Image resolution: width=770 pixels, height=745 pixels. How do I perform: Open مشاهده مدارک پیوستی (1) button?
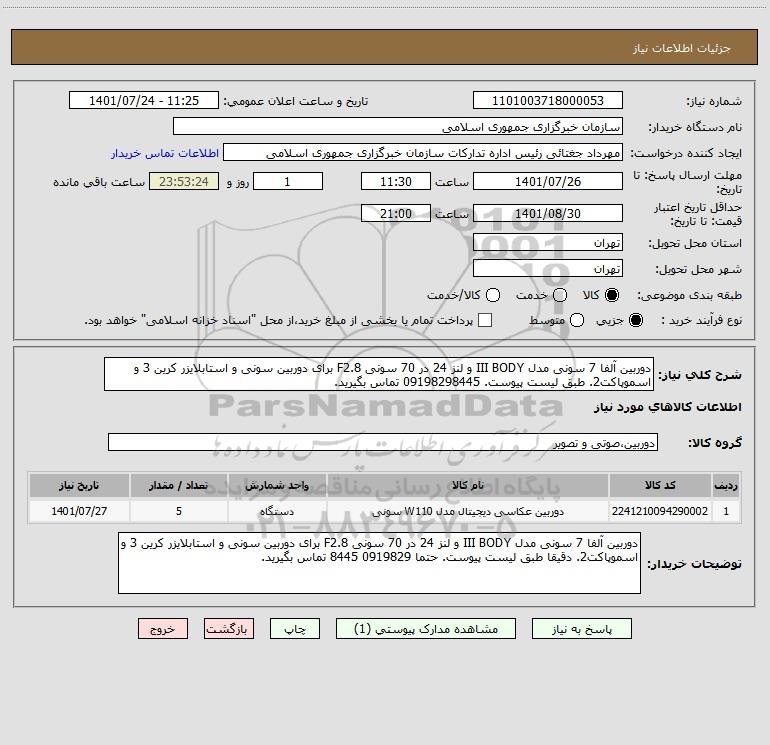426,629
